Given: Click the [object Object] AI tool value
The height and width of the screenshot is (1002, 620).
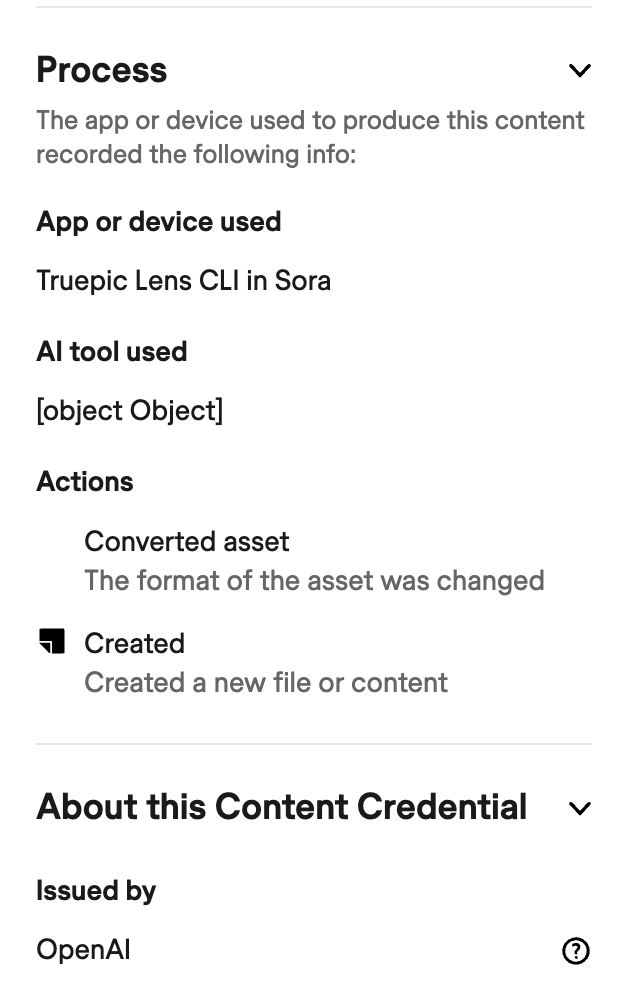Looking at the screenshot, I should click(129, 411).
